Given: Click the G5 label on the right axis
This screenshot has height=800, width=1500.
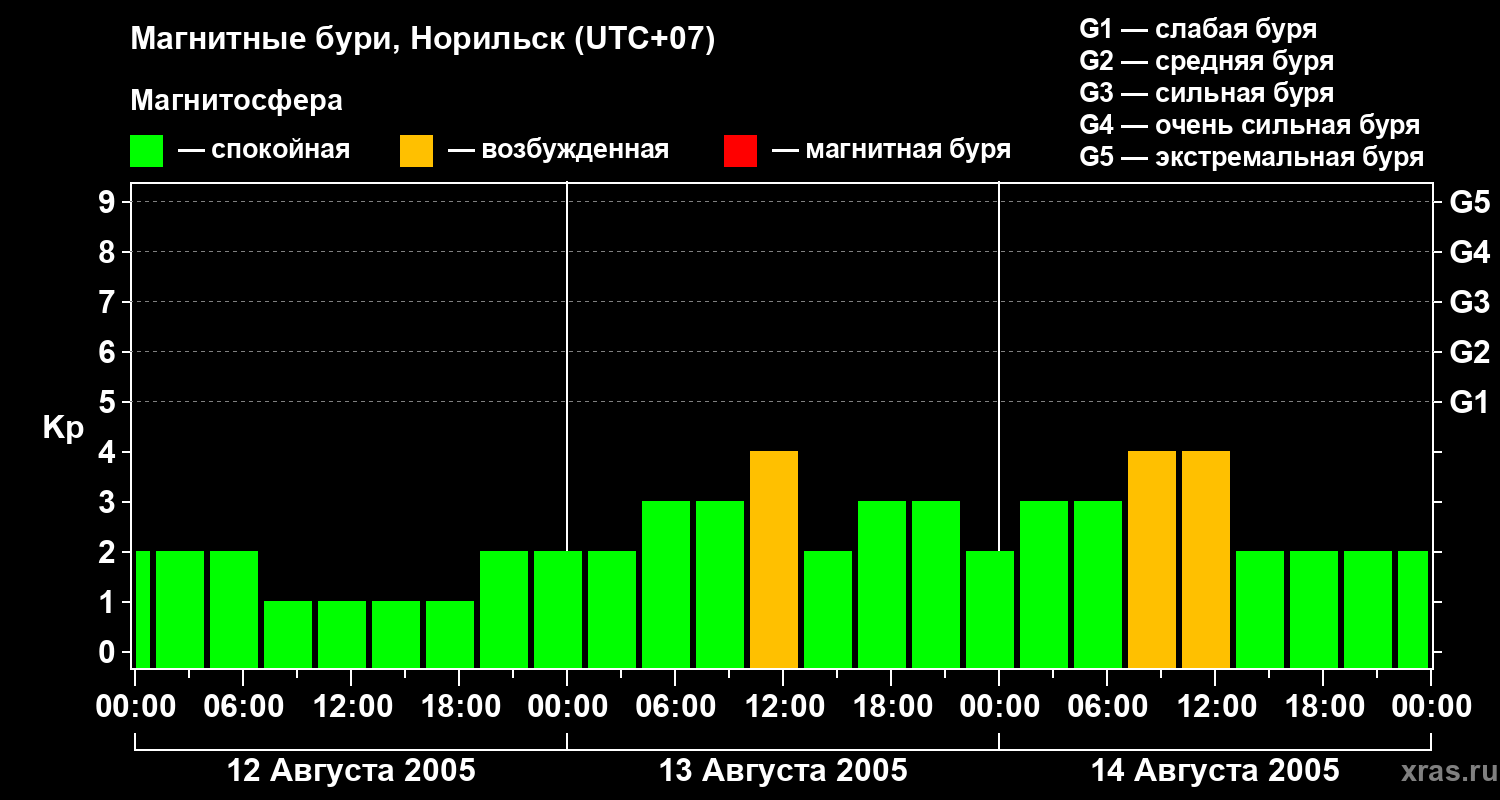Looking at the screenshot, I should point(1469,202).
